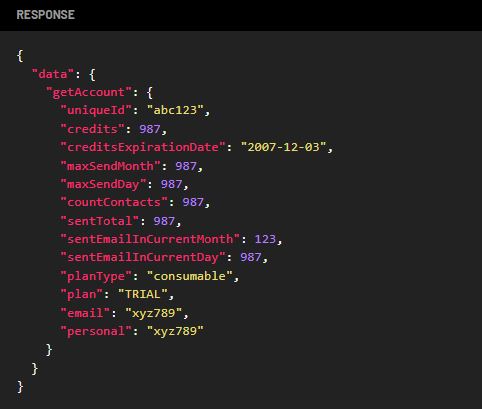Click the "email" key
Viewport: 482px width, 409px height.
(85, 313)
